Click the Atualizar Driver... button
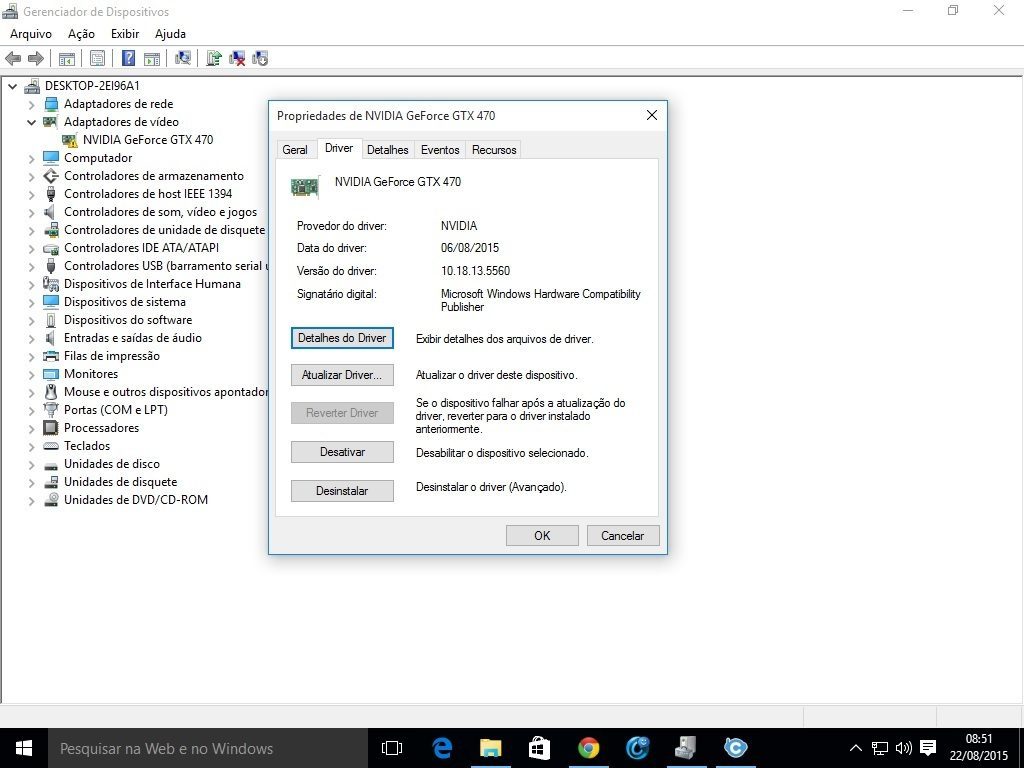Screen dimensions: 1024x768 (342, 375)
